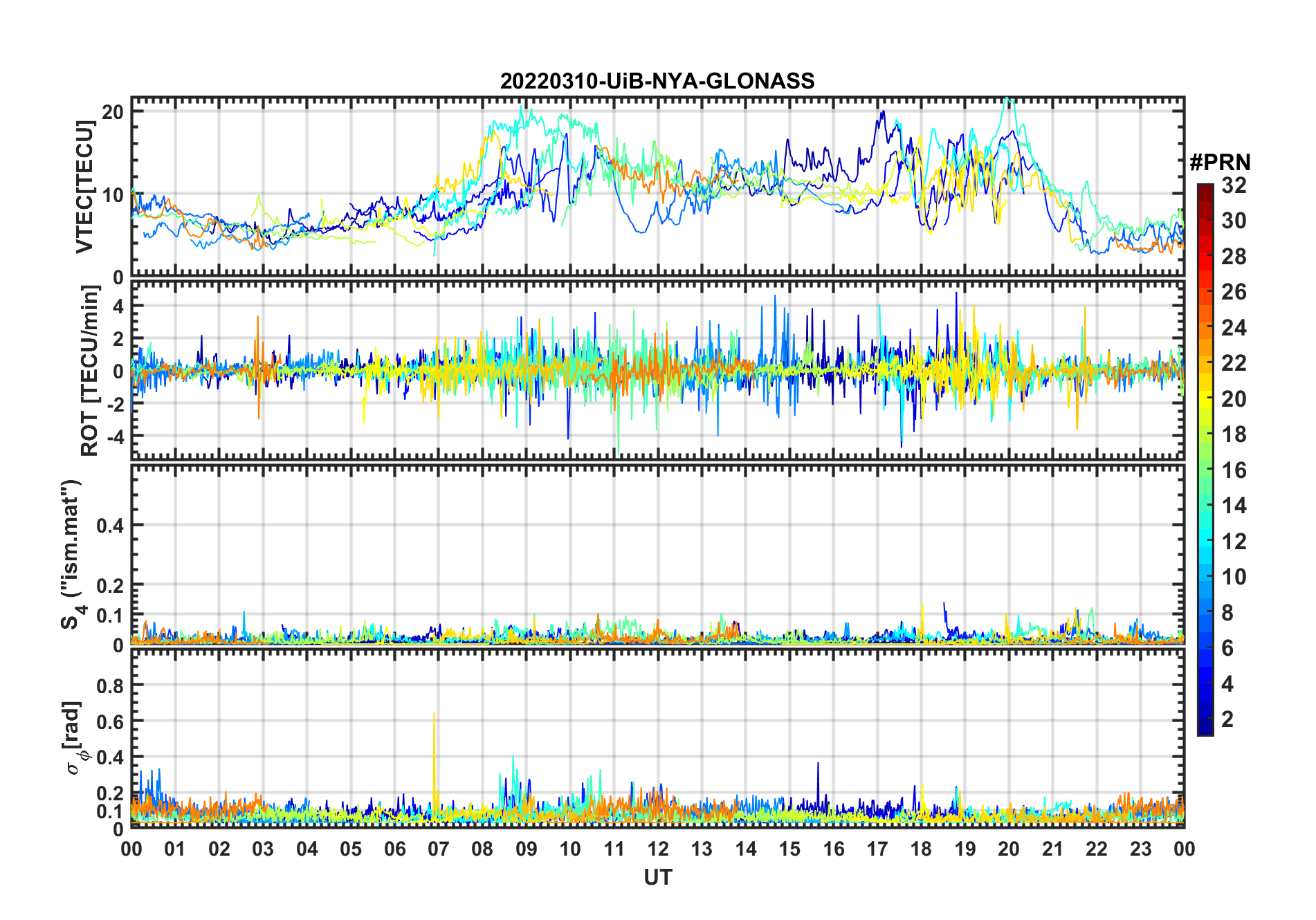
Task: Click the S4 ("ism.mat") axis label
Action: click(73, 554)
